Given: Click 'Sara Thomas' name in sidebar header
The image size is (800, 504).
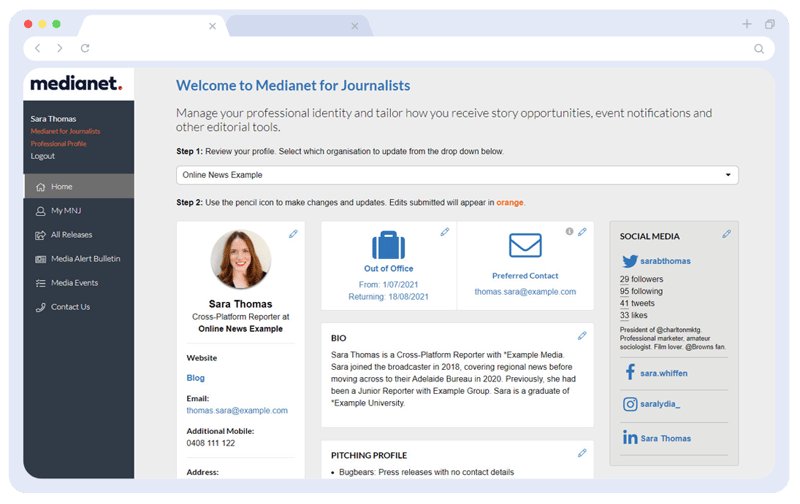Looking at the screenshot, I should (53, 119).
